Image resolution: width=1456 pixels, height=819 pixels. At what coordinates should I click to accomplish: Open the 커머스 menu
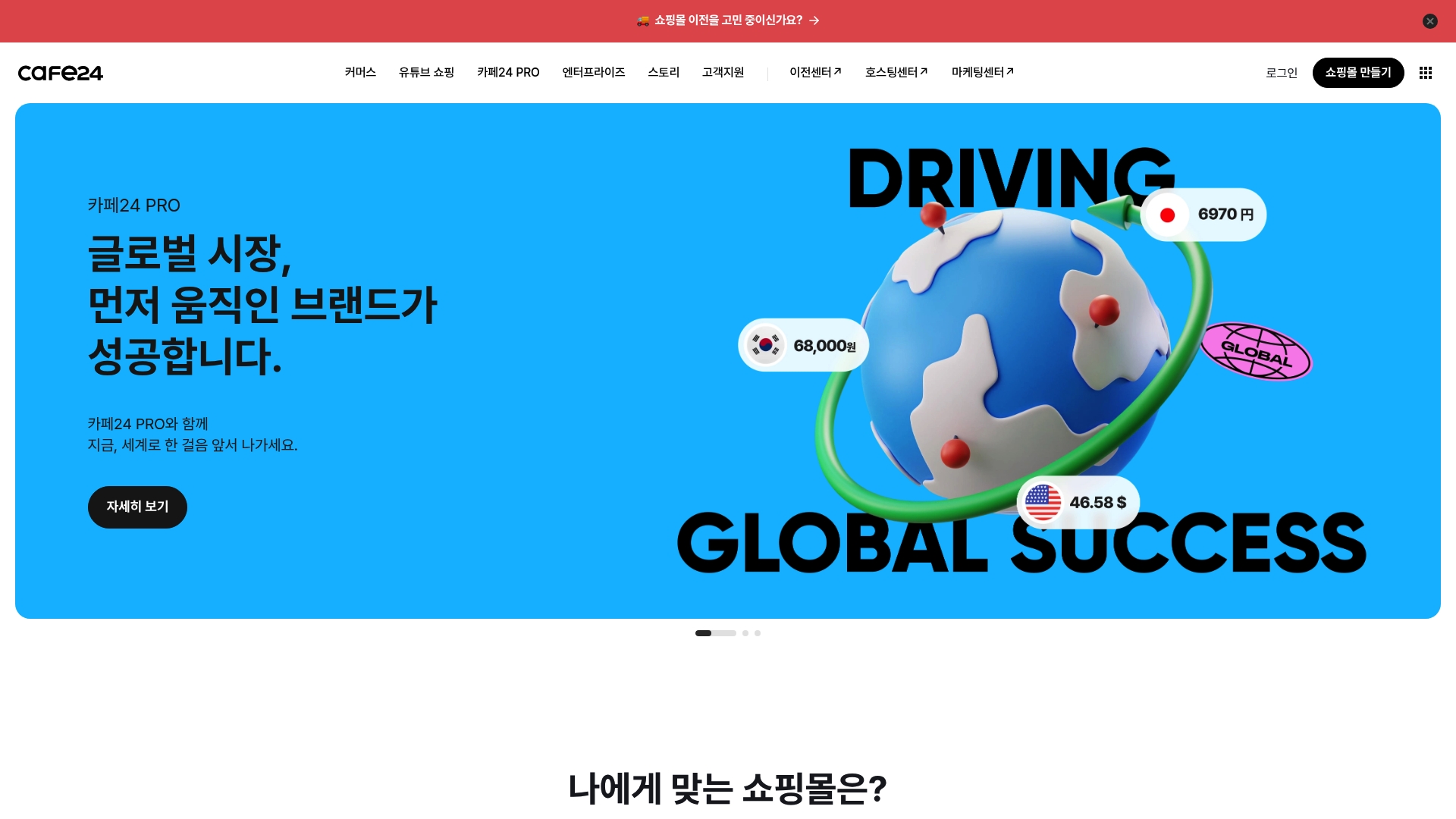360,72
